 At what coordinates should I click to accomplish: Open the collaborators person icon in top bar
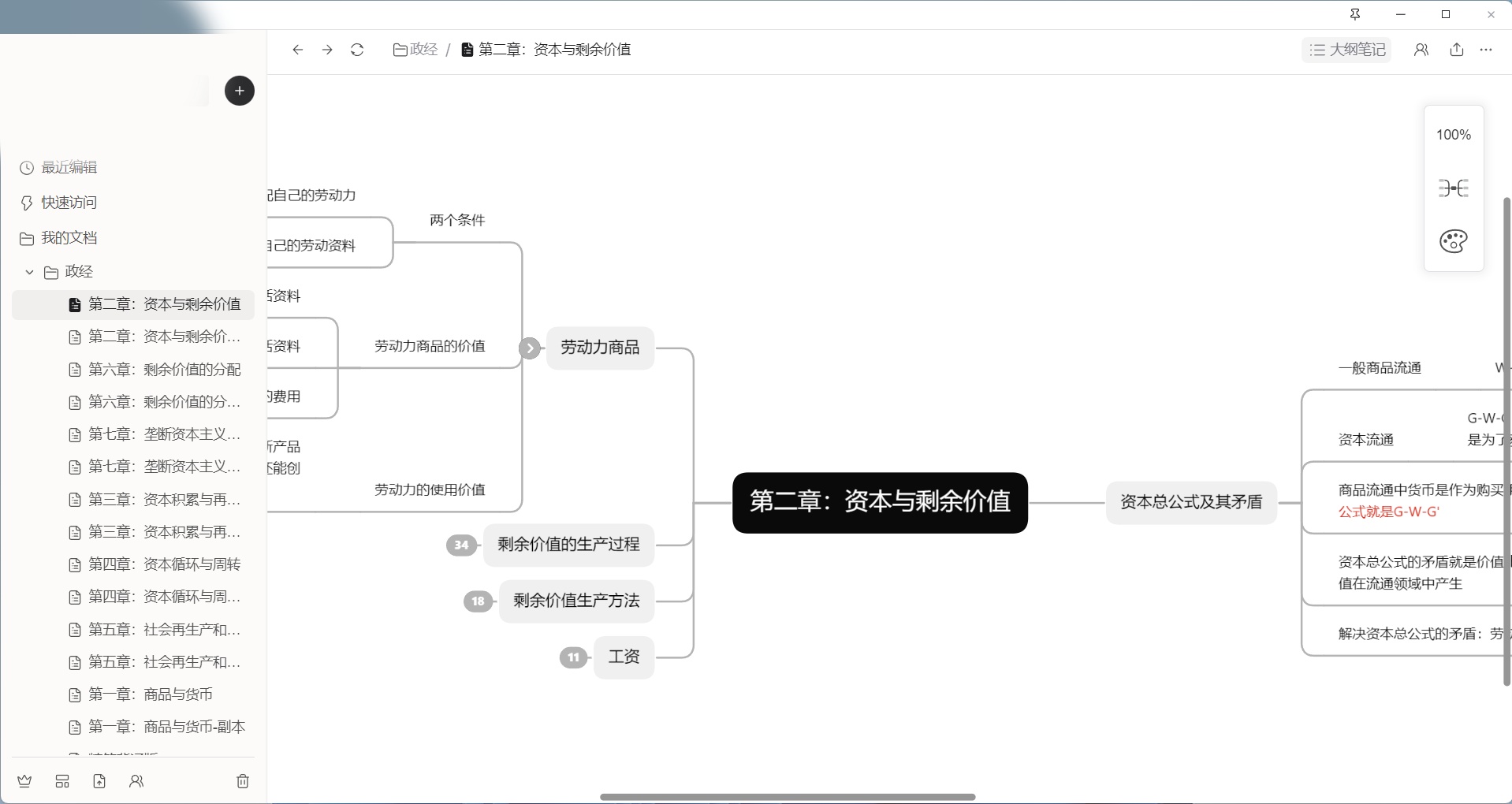[1421, 50]
